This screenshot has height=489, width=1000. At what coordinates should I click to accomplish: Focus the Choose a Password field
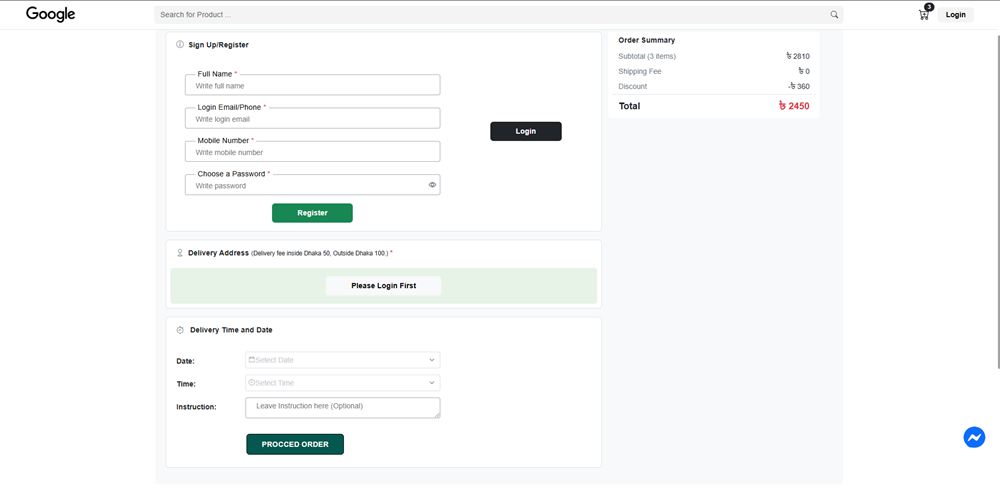312,185
